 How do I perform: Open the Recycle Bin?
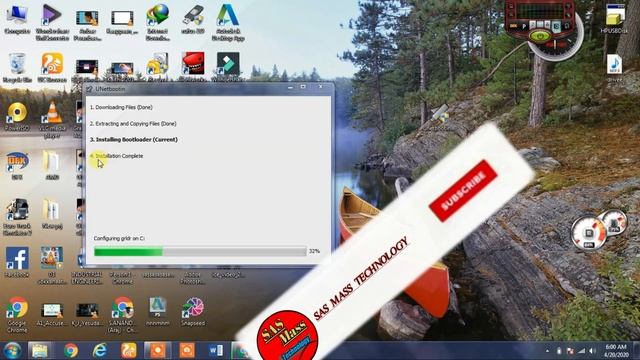coord(17,67)
